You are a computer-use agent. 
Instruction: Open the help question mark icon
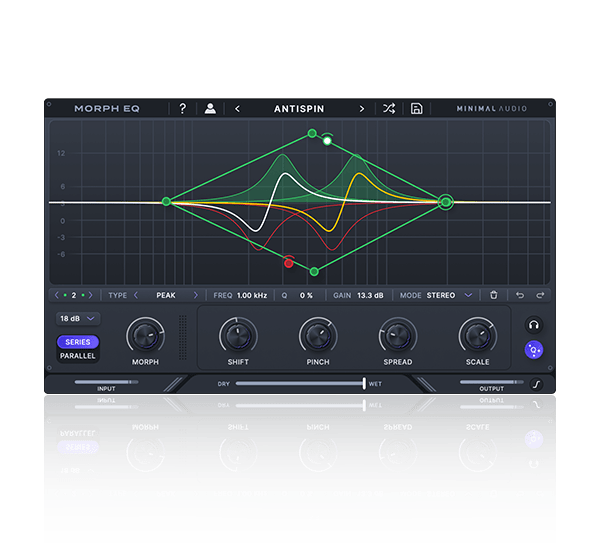point(183,109)
